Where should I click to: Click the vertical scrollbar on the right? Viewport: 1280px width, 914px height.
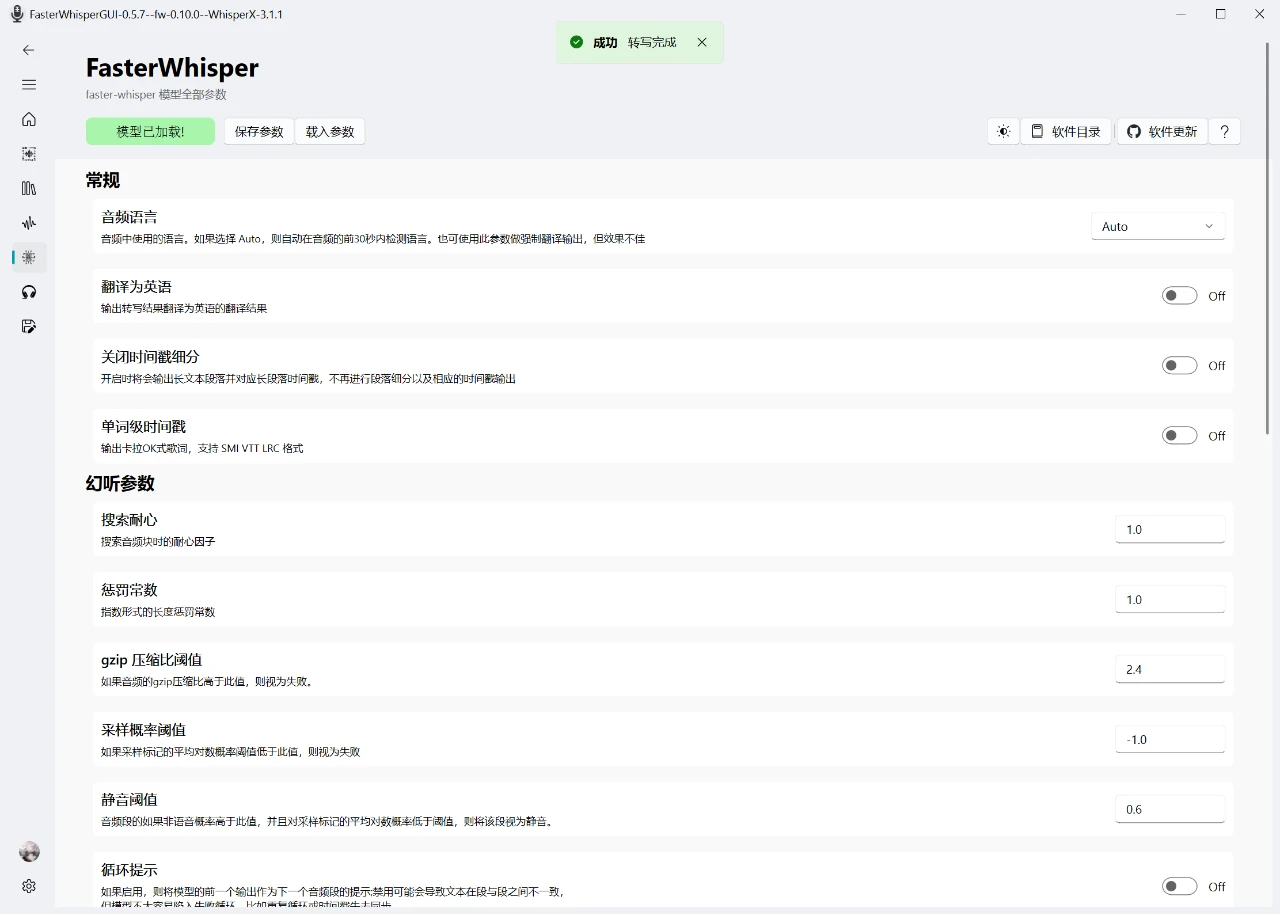(x=1269, y=240)
